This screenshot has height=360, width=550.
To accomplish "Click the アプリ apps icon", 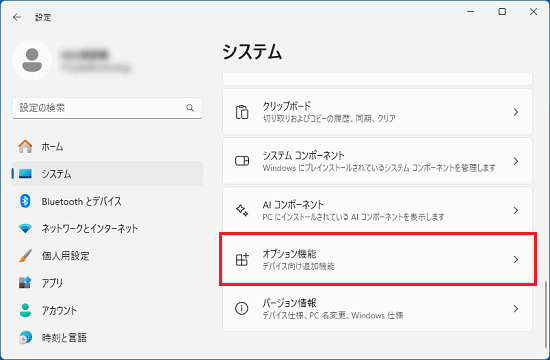I will [x=25, y=282].
